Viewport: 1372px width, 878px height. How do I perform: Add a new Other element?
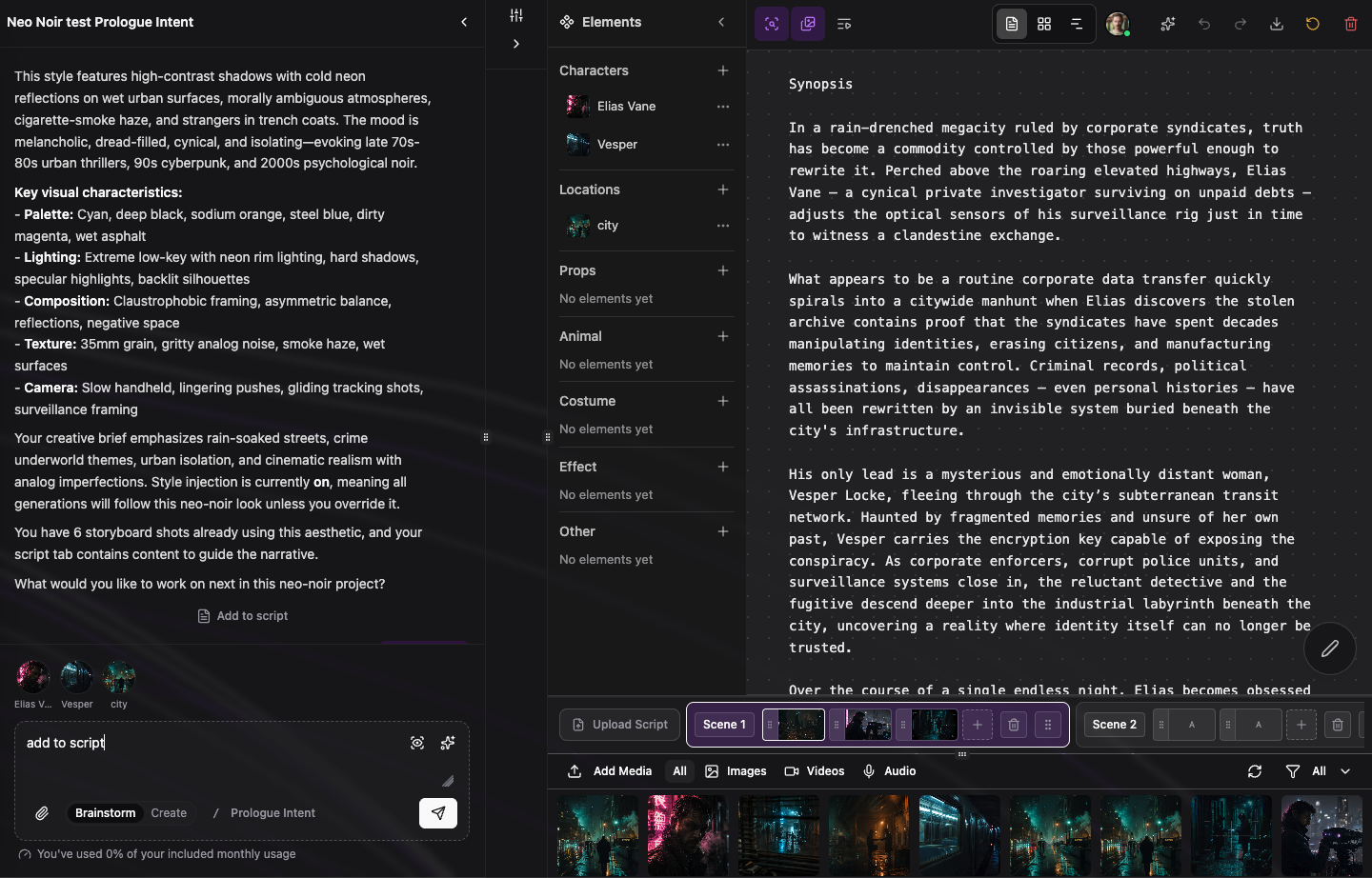point(723,531)
